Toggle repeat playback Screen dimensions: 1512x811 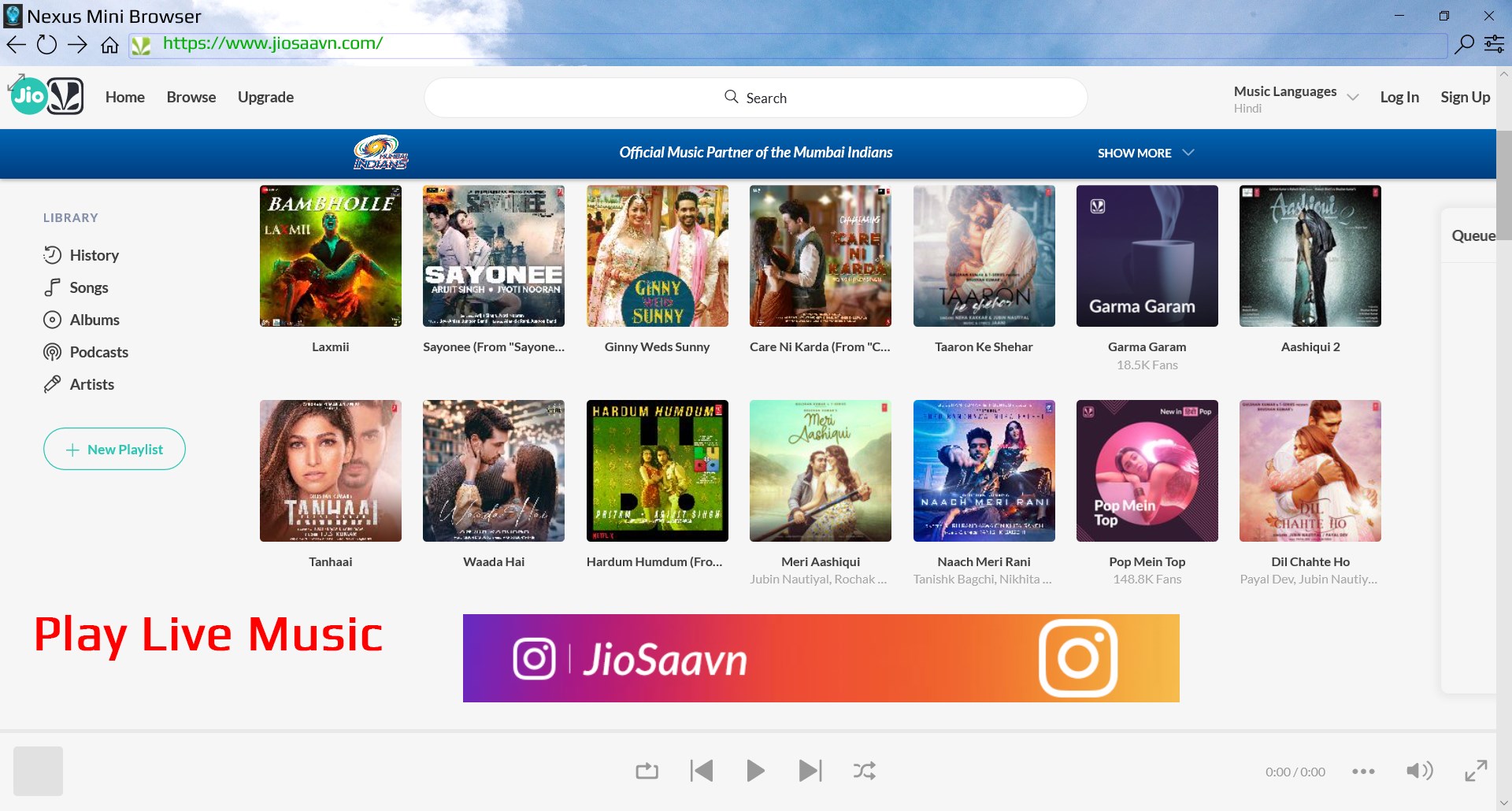(647, 771)
